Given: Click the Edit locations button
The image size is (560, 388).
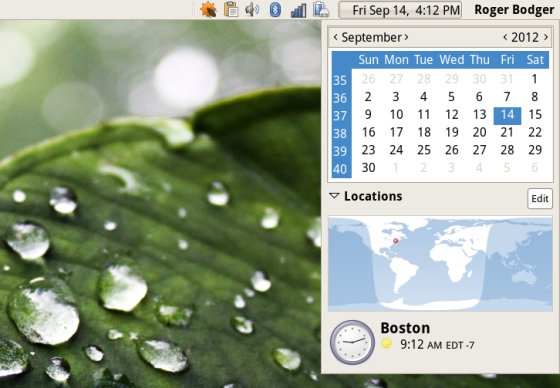Looking at the screenshot, I should coord(540,198).
